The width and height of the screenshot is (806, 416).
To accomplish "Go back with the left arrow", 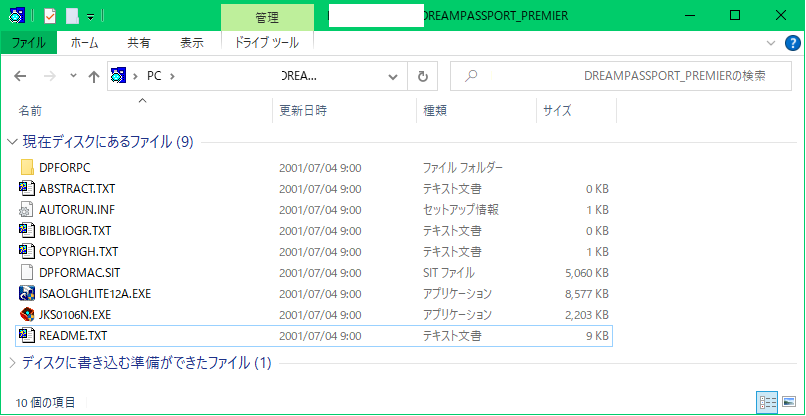I will pyautogui.click(x=20, y=77).
